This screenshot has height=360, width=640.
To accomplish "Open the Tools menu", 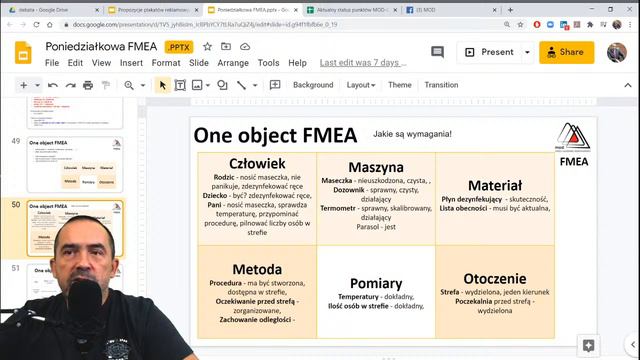I will click(269, 63).
